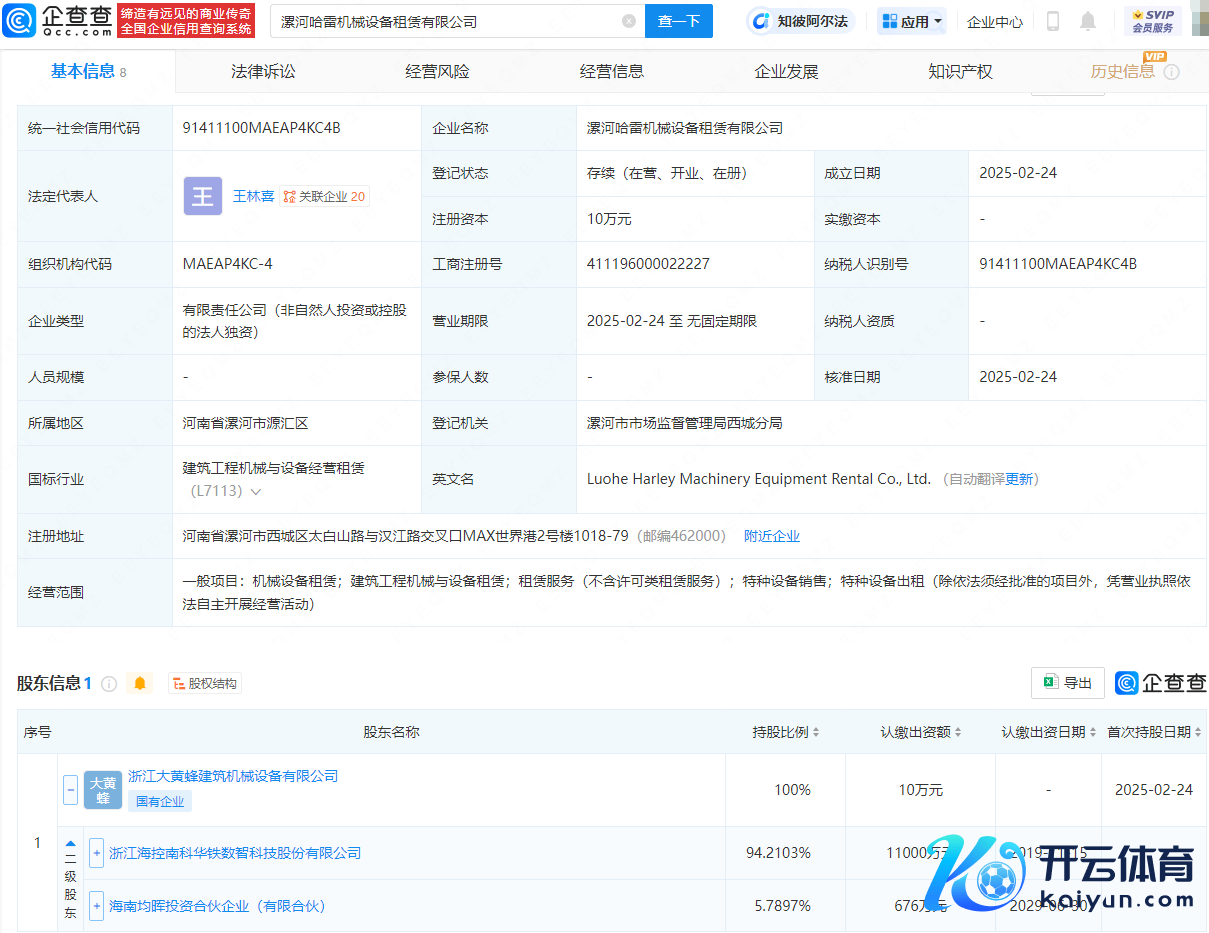Click the info icon beside 股东信息

pyautogui.click(x=109, y=684)
